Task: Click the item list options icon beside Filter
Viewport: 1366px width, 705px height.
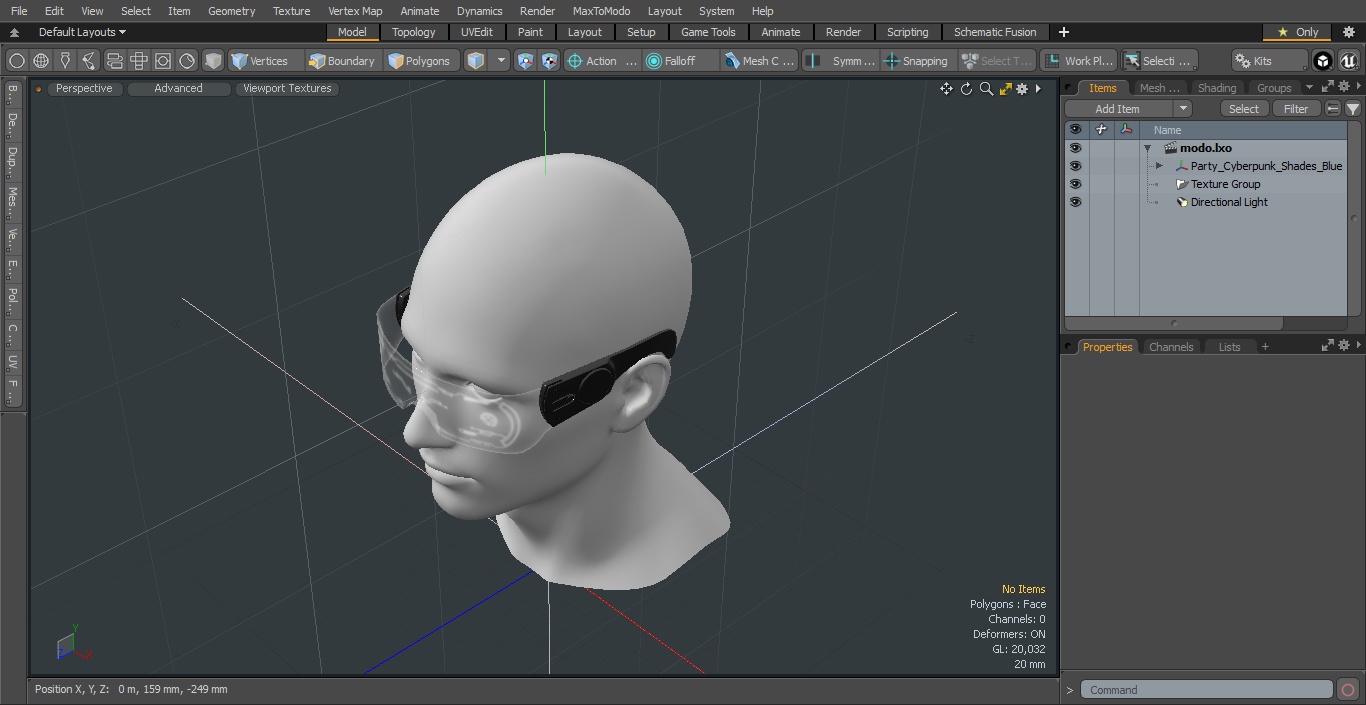Action: pos(1333,109)
